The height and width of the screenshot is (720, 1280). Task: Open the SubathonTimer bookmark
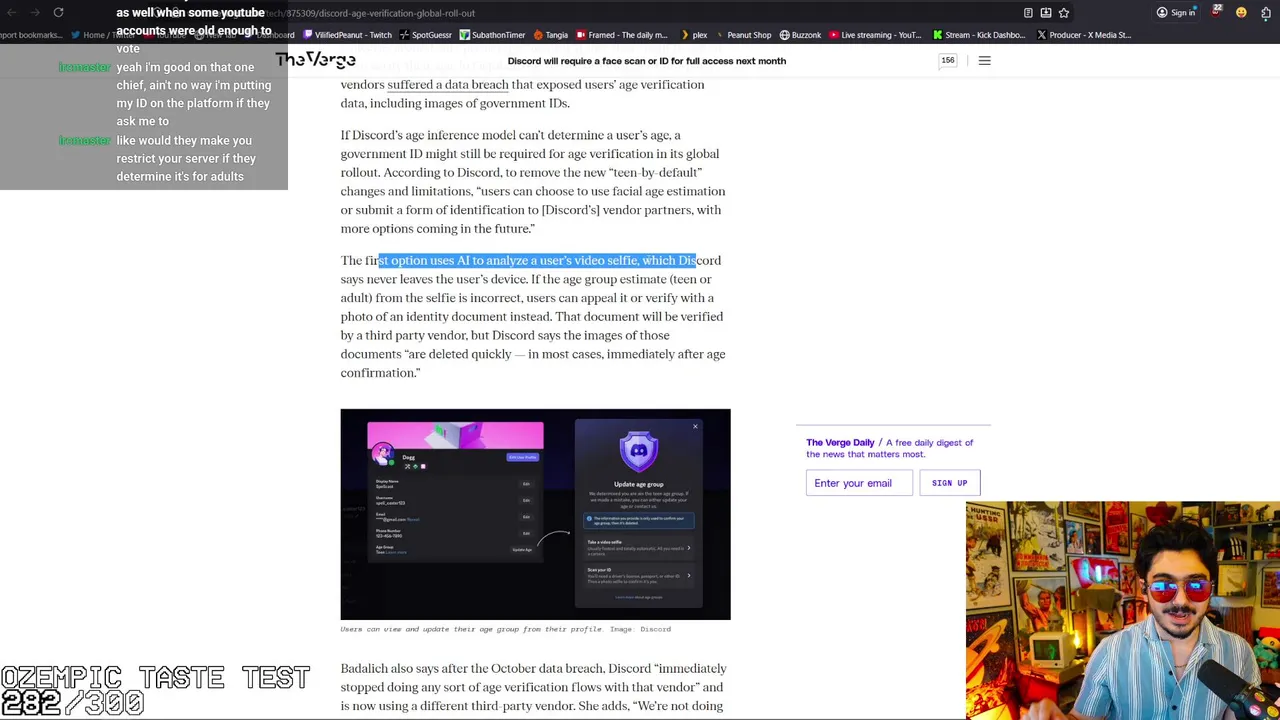pyautogui.click(x=492, y=35)
